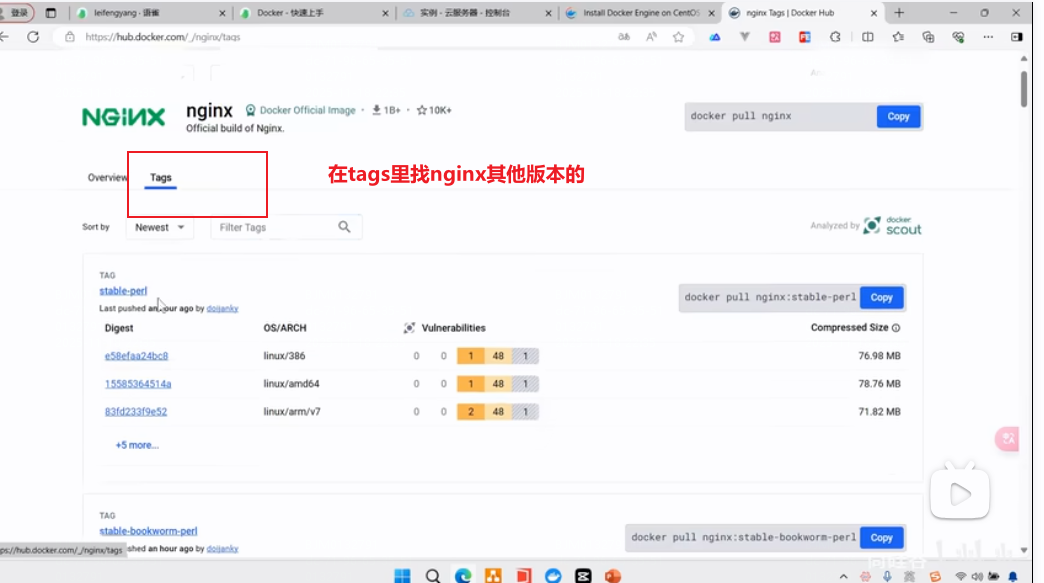Viewport: 1044px width, 583px height.
Task: Add this page to favorites star
Action: pyautogui.click(x=678, y=37)
